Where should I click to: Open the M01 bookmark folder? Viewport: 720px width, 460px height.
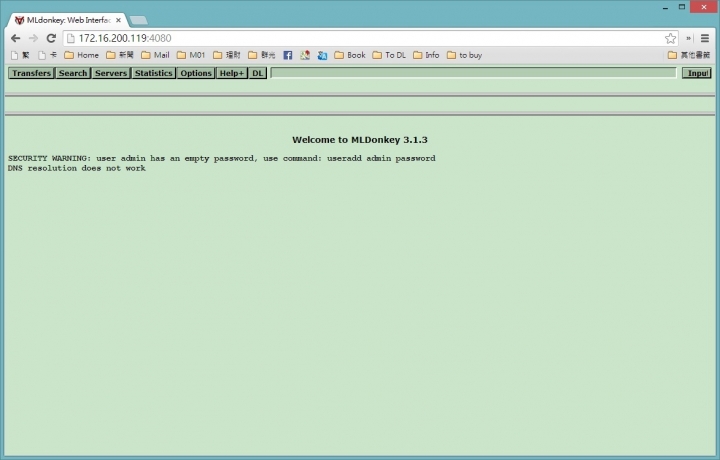pyautogui.click(x=191, y=55)
